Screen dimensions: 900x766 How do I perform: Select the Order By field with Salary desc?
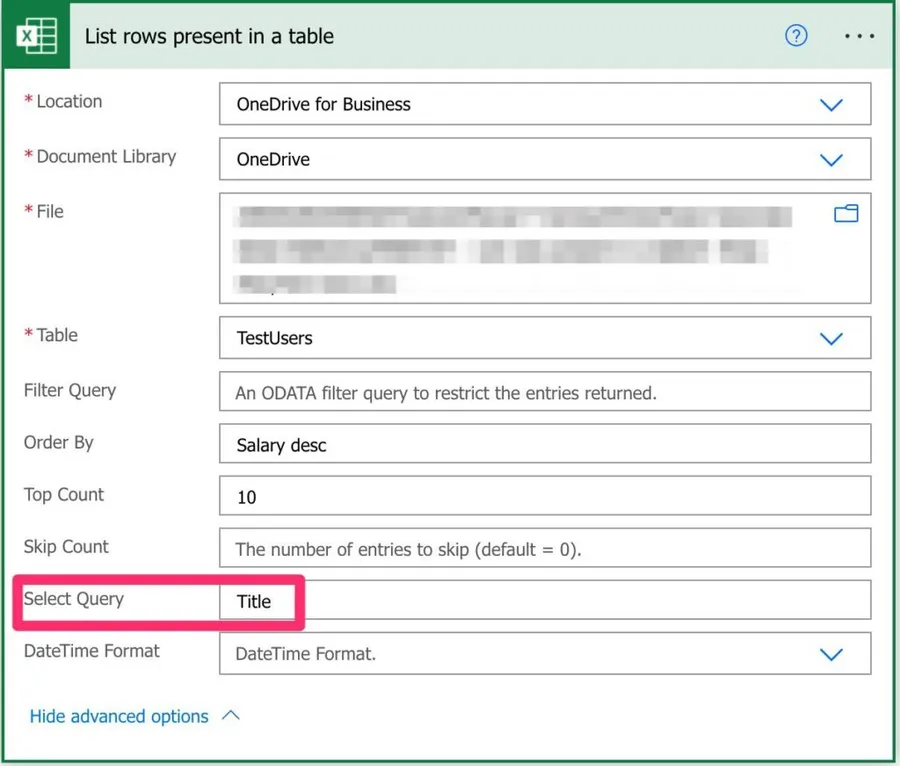[545, 445]
